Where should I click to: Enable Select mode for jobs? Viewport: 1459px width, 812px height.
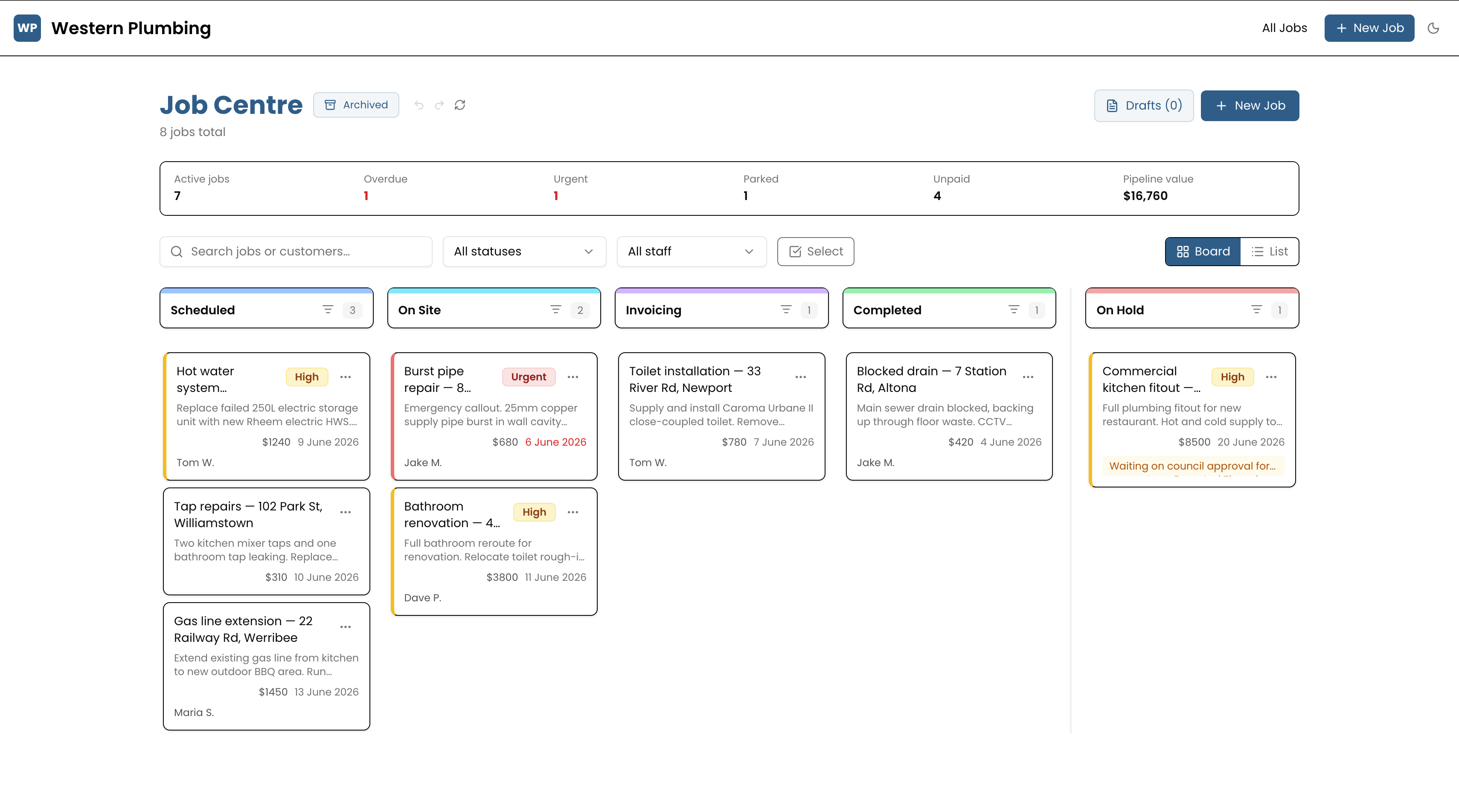click(816, 252)
